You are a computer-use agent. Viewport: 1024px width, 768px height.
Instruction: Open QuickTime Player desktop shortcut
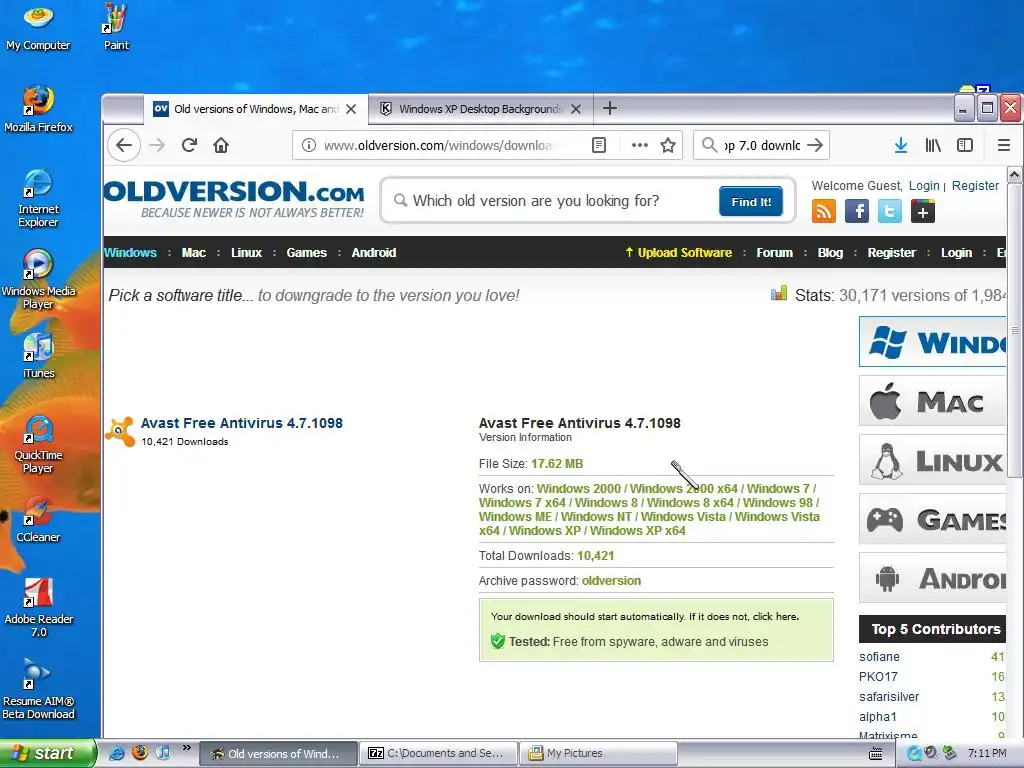(x=38, y=444)
